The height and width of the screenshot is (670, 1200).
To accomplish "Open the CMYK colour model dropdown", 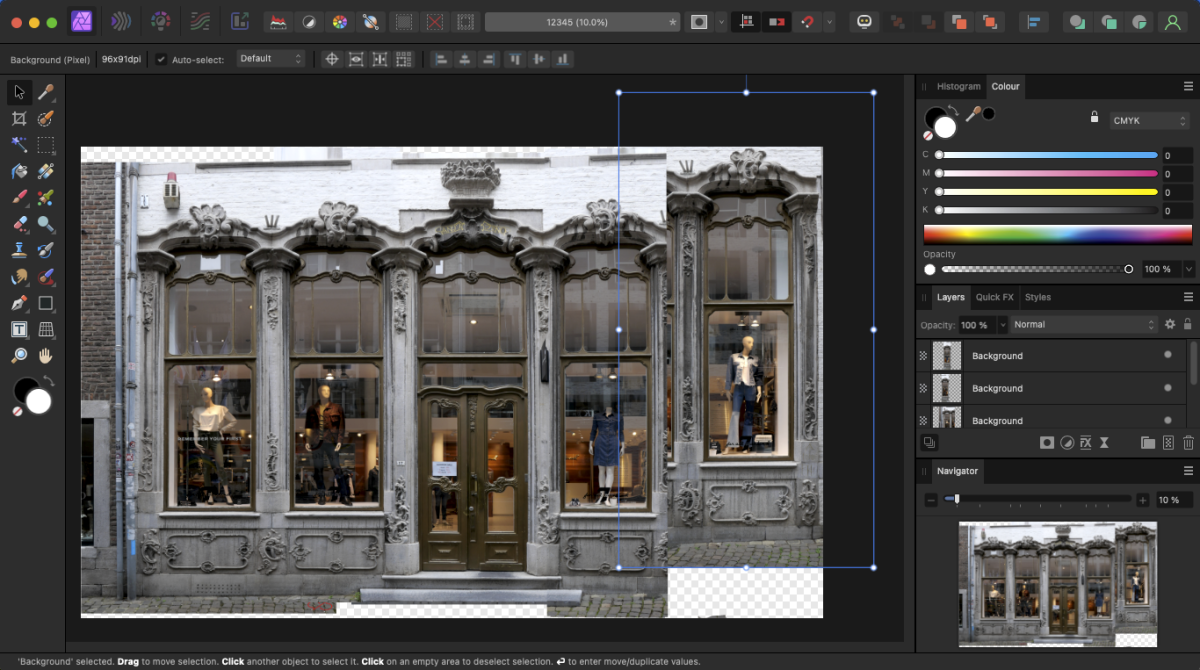I will click(x=1149, y=120).
